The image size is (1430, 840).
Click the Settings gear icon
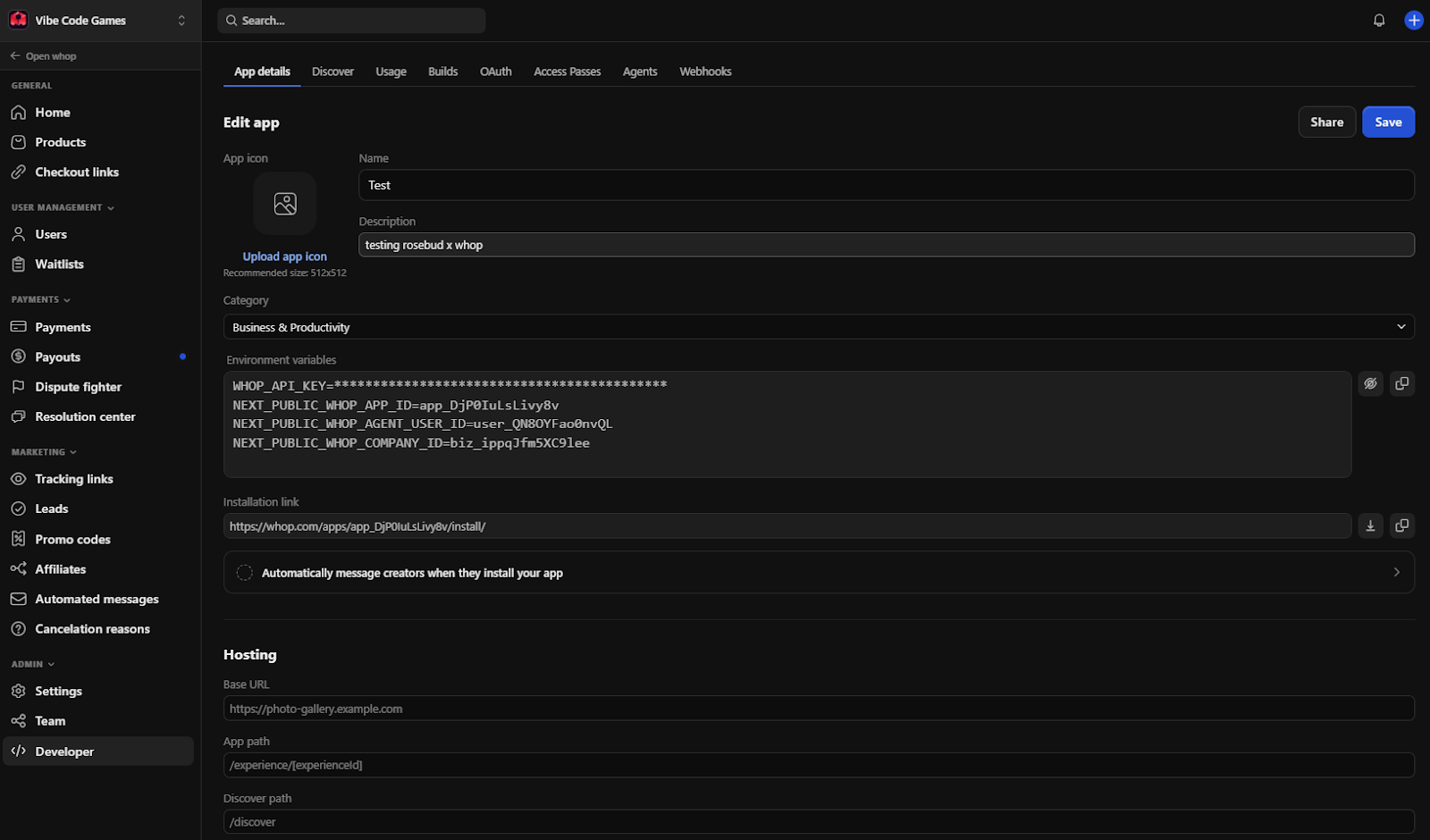click(x=18, y=691)
